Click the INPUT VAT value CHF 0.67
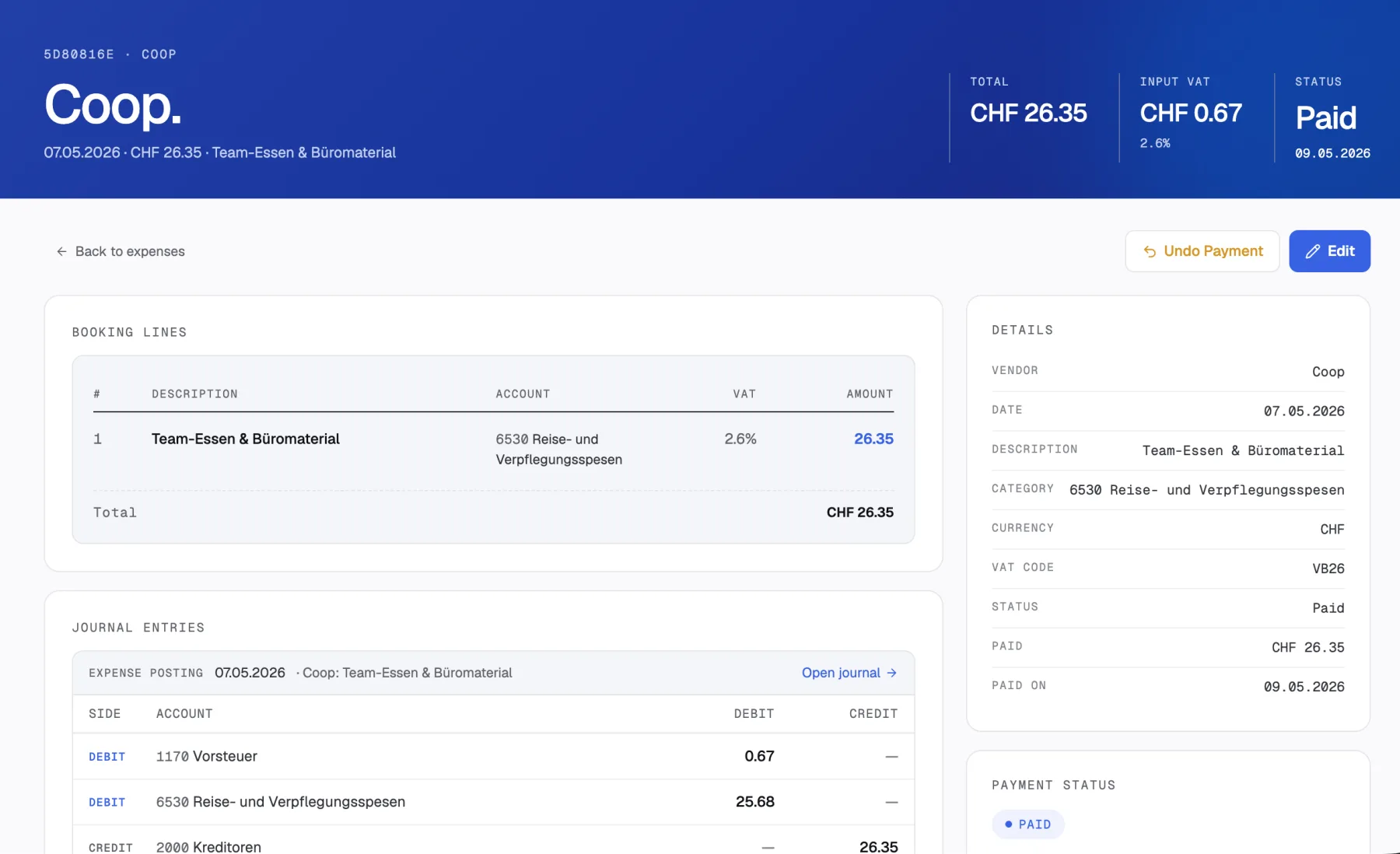The width and height of the screenshot is (1400, 854). click(x=1191, y=114)
